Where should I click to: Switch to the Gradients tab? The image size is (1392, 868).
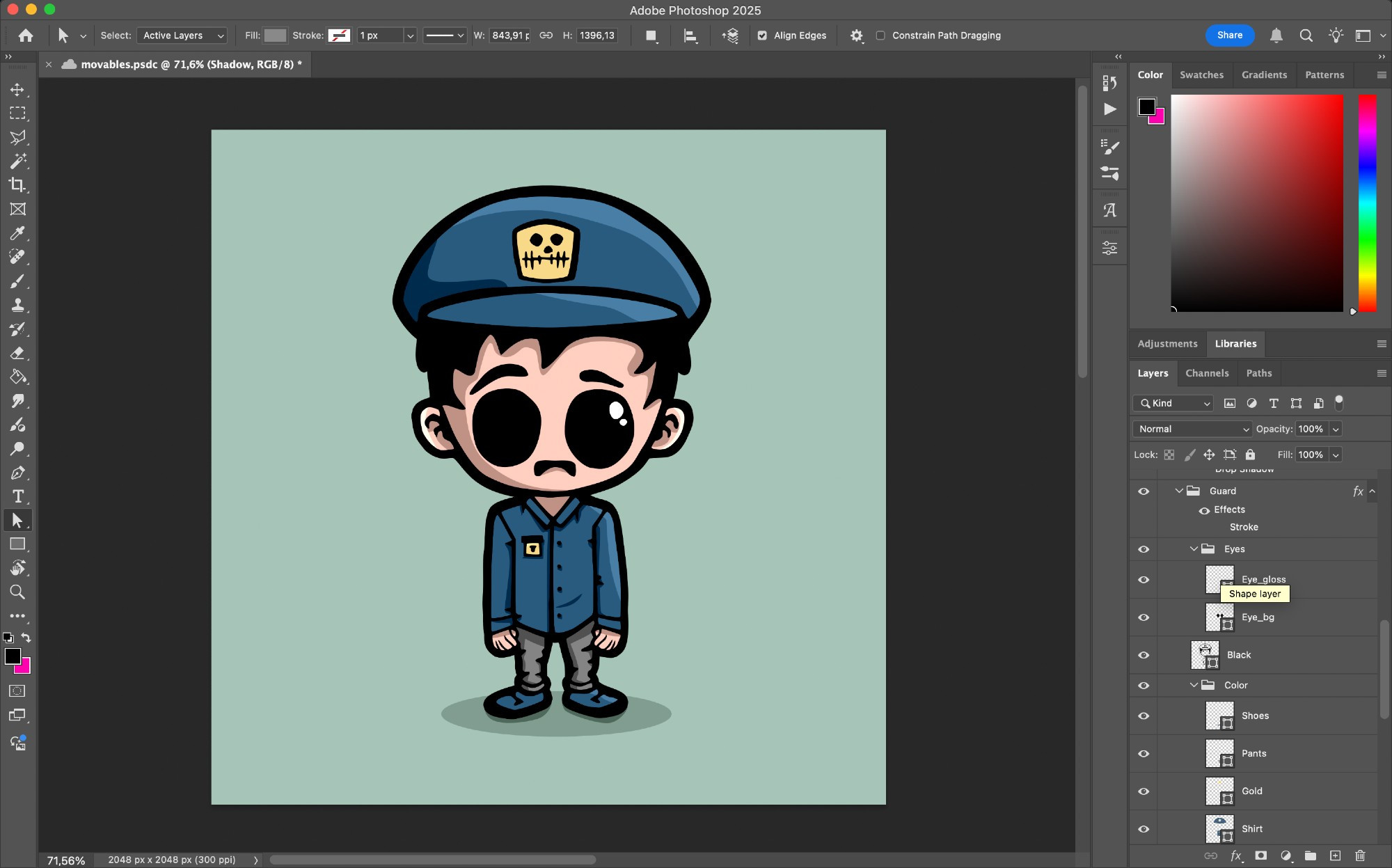click(x=1264, y=74)
